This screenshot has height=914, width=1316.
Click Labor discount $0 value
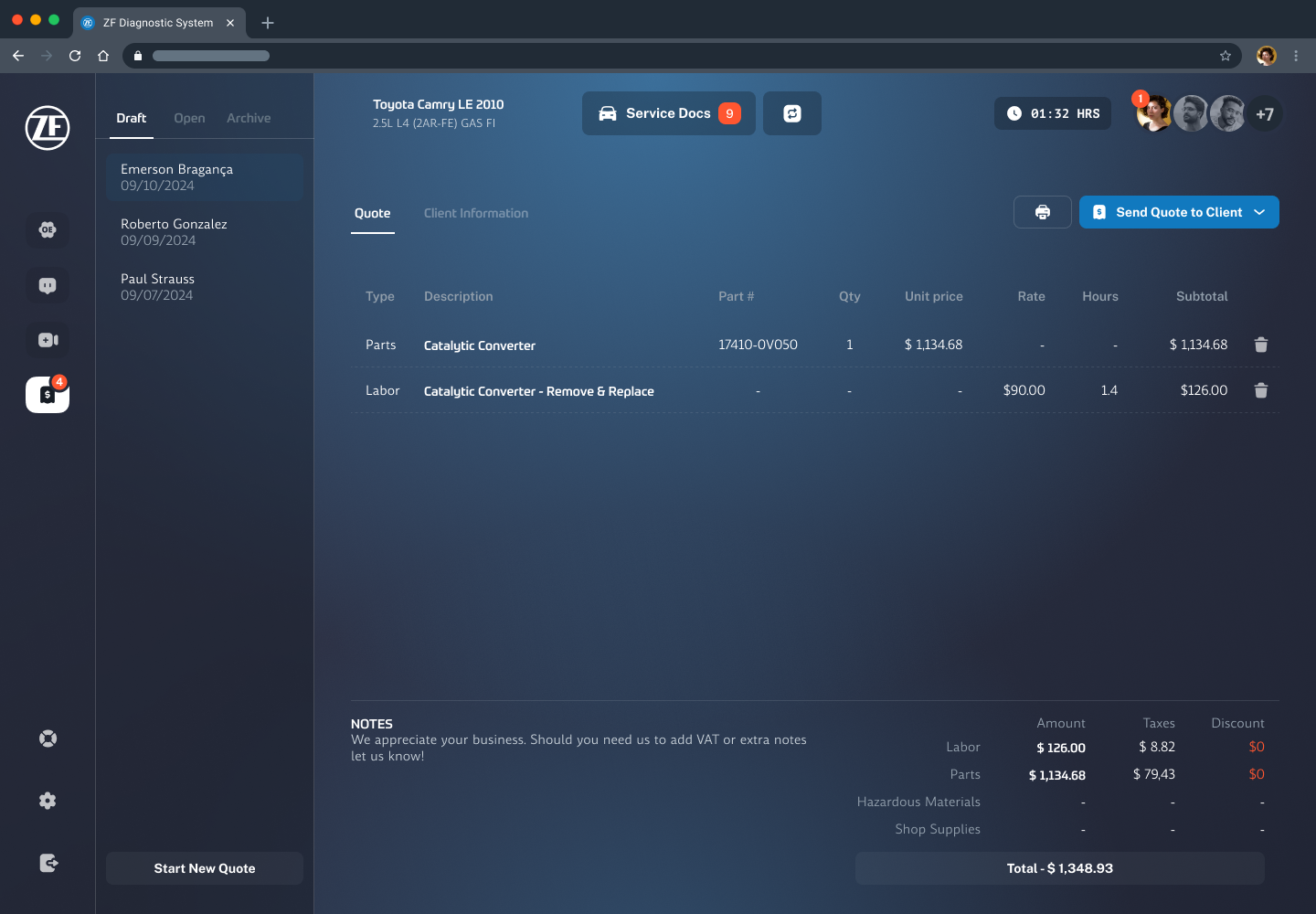tap(1257, 747)
